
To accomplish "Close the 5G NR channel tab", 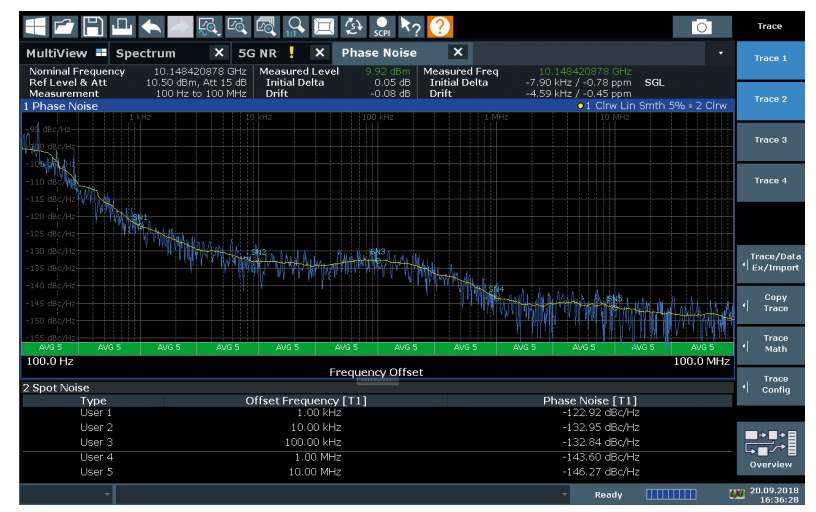I will [320, 53].
